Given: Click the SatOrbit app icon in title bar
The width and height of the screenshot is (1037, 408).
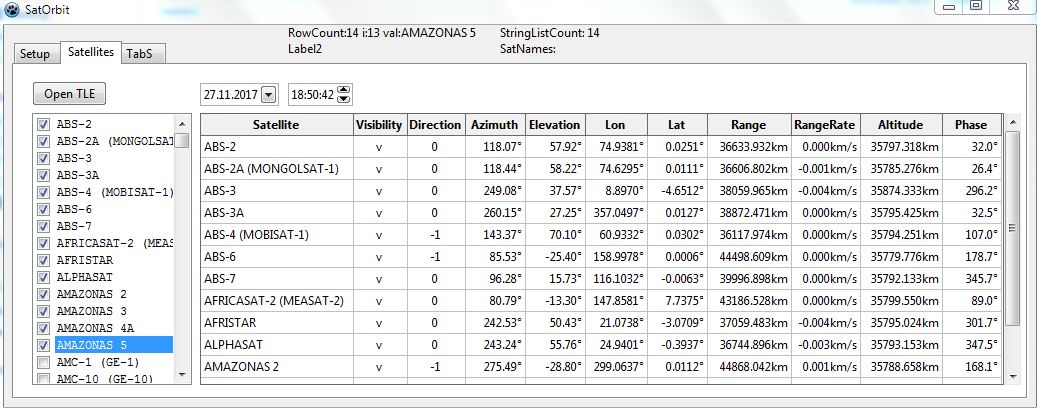Looking at the screenshot, I should pyautogui.click(x=11, y=8).
